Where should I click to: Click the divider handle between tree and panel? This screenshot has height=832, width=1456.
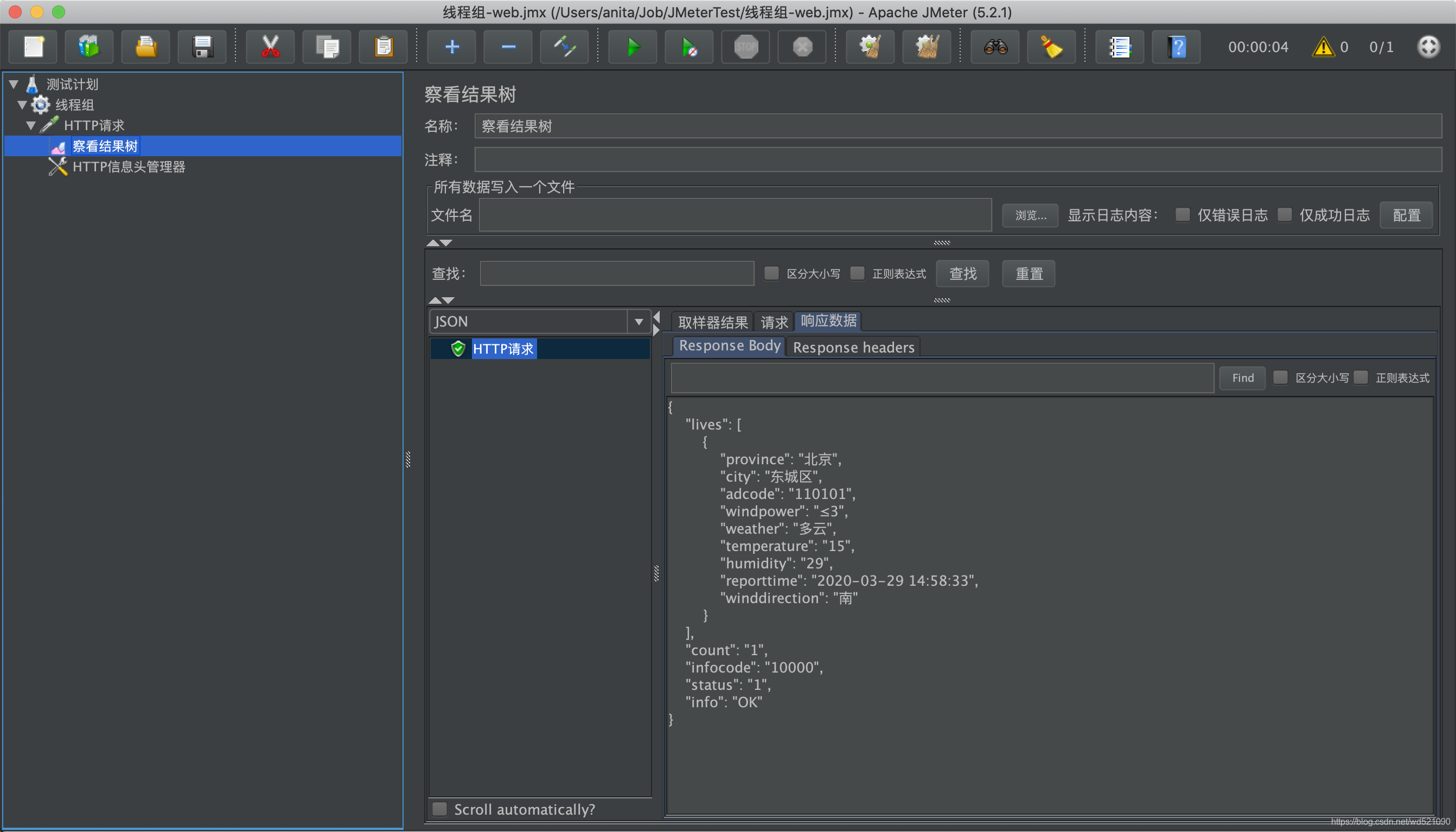click(x=407, y=459)
